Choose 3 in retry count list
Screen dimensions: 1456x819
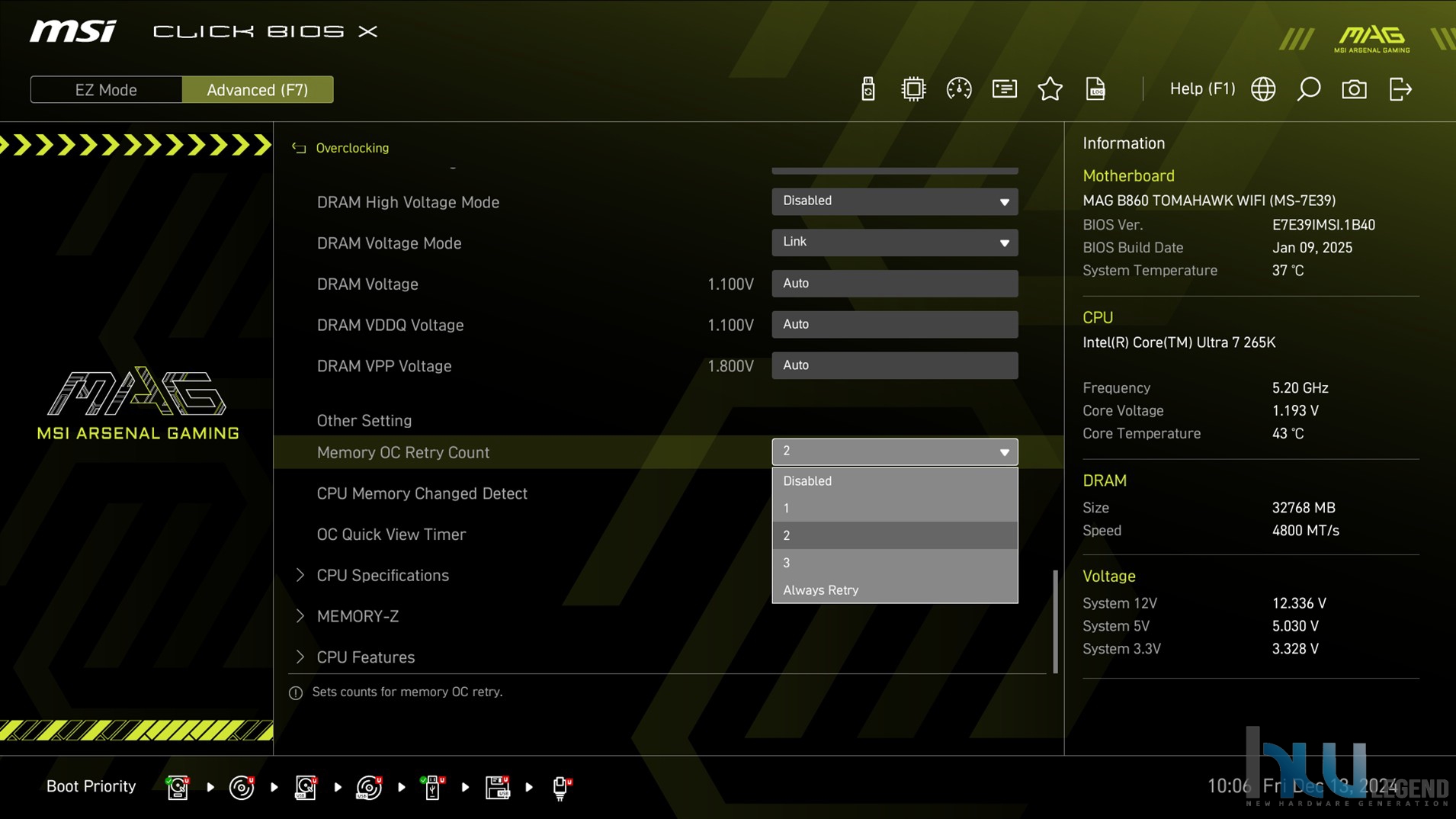click(894, 563)
